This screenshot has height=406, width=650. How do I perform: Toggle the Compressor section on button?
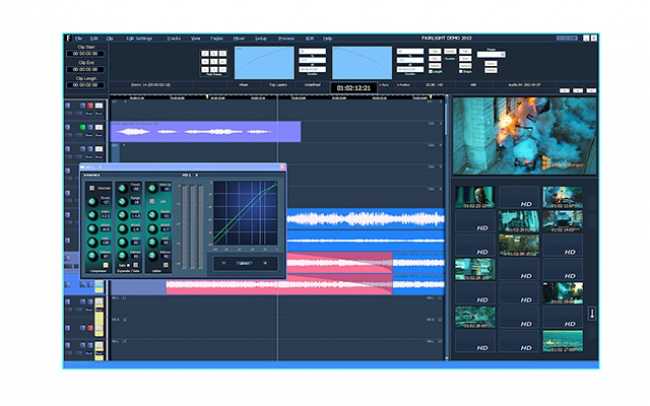pos(106,265)
